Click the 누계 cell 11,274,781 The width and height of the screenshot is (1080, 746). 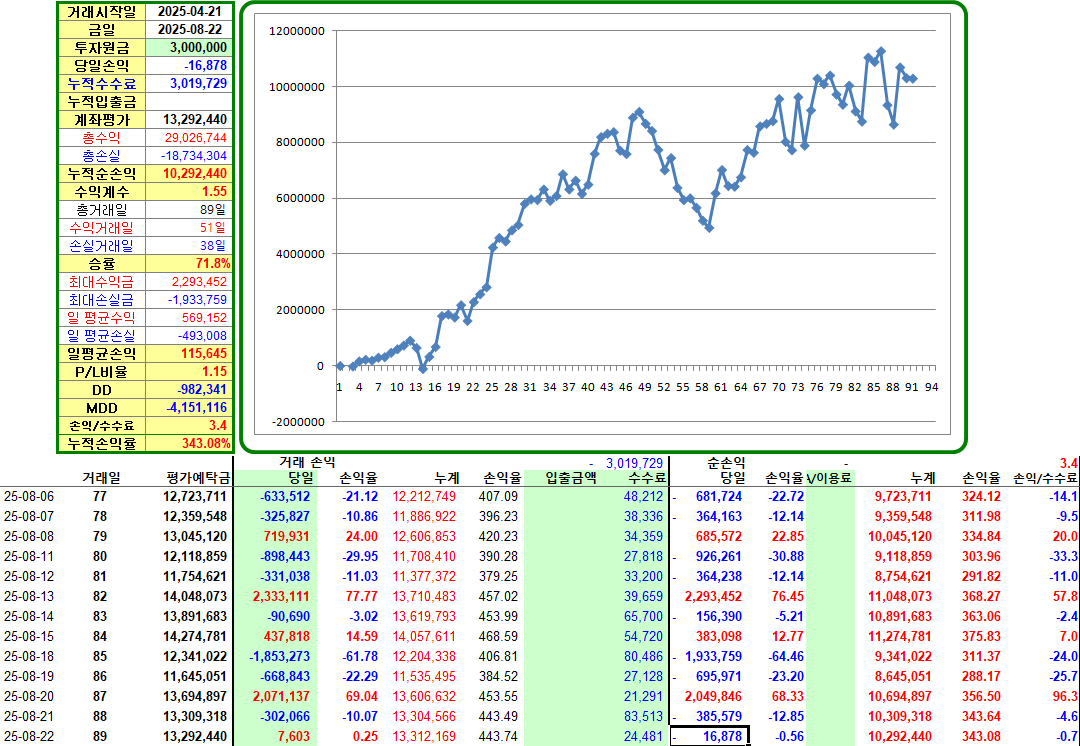900,636
